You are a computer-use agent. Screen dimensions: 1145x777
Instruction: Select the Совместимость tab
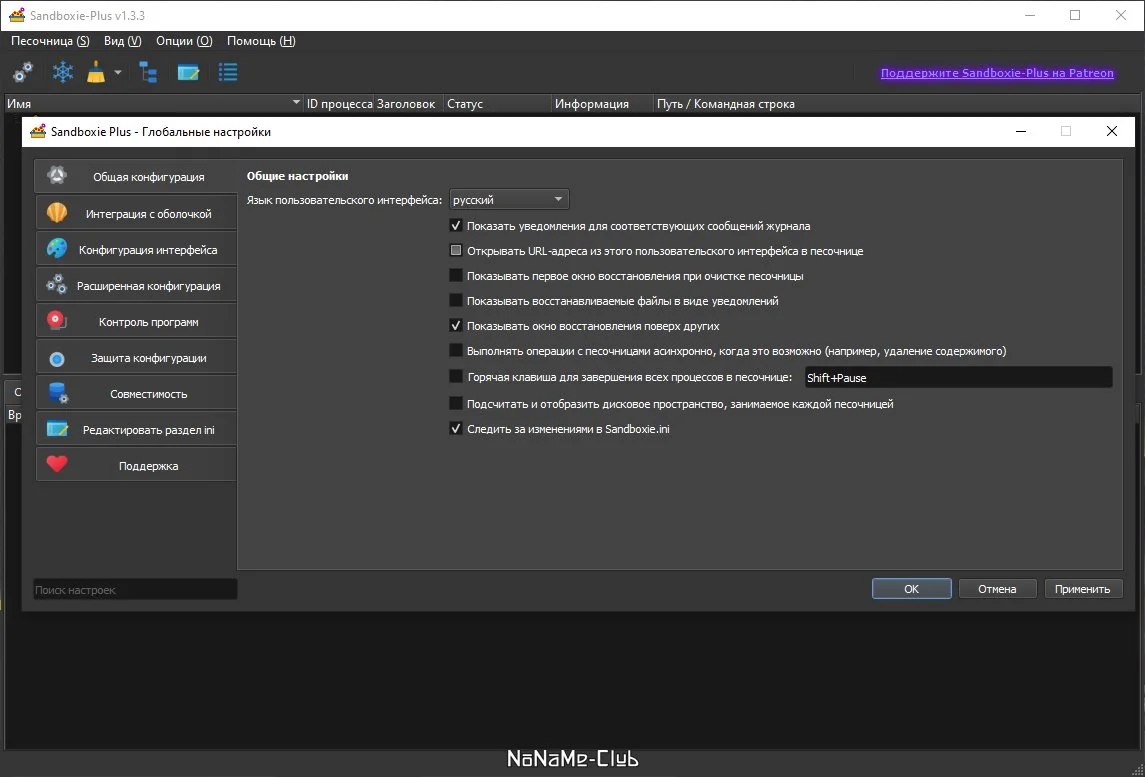click(x=136, y=394)
